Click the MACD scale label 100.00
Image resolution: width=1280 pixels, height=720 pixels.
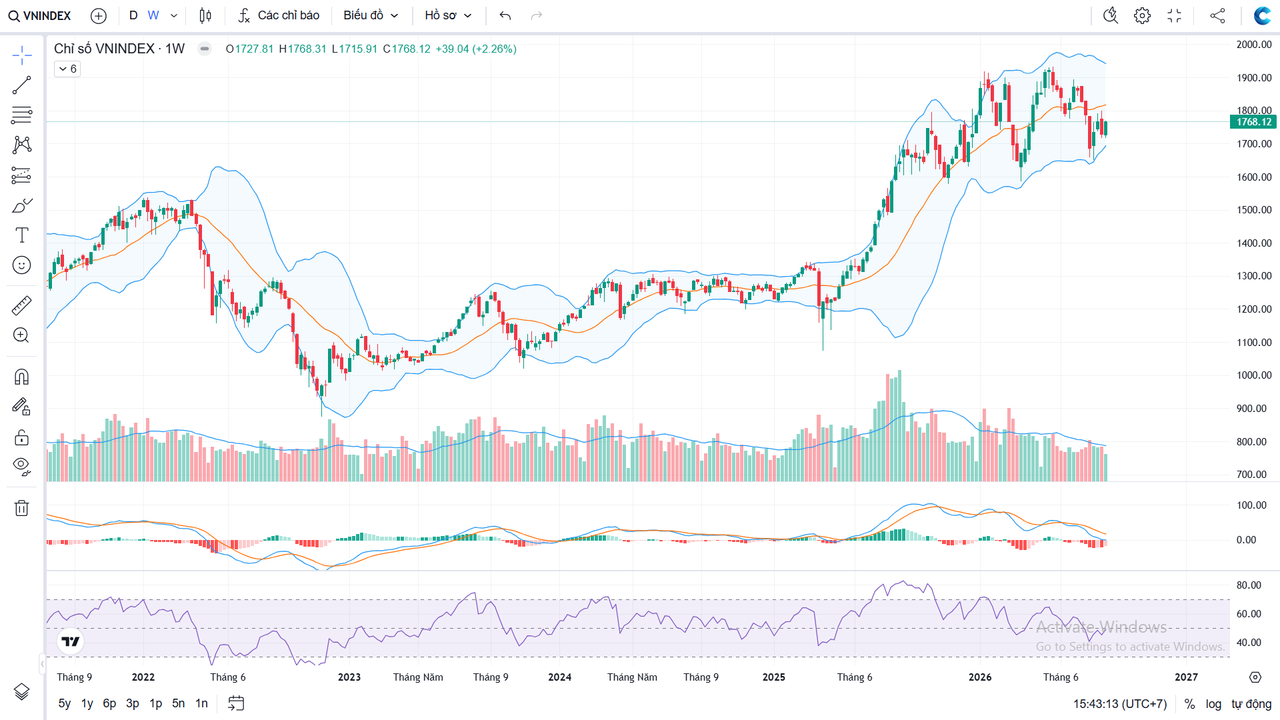tap(1250, 505)
